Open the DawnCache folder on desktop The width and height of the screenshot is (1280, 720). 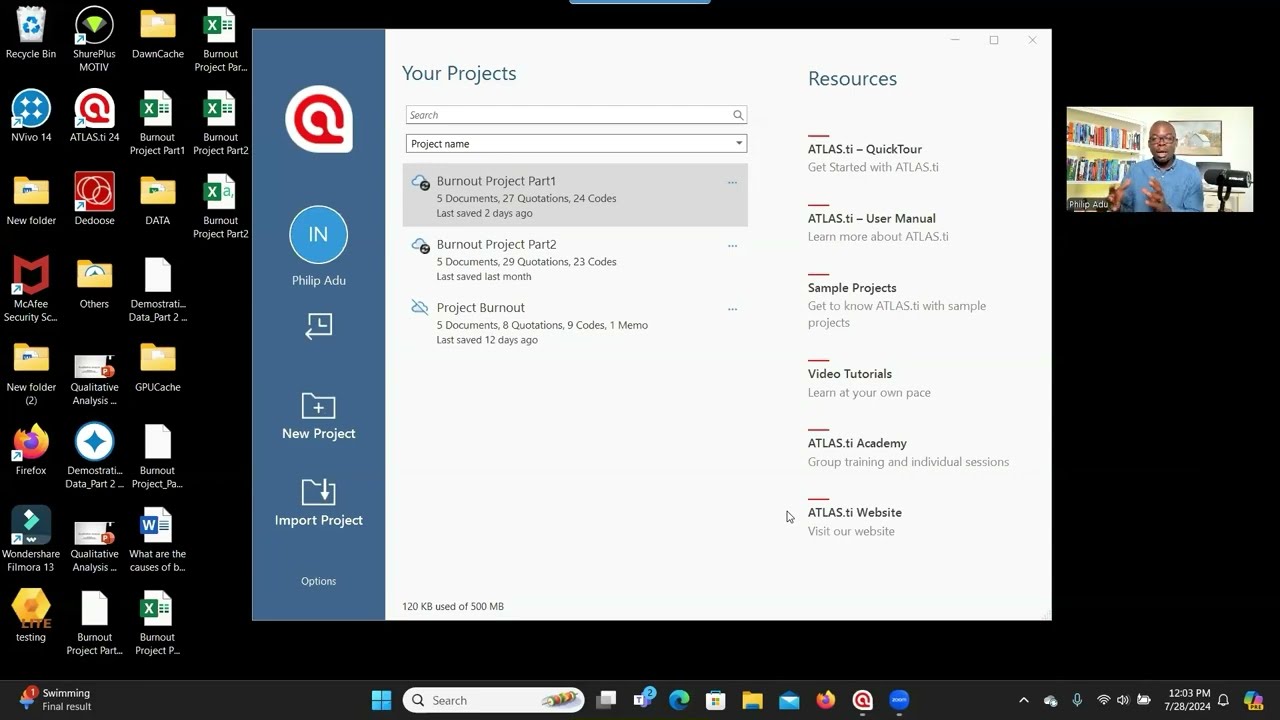(x=157, y=34)
